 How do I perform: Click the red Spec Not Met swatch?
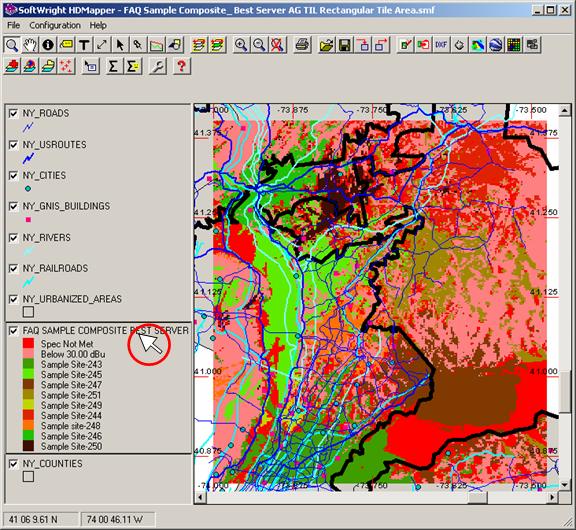pos(28,344)
